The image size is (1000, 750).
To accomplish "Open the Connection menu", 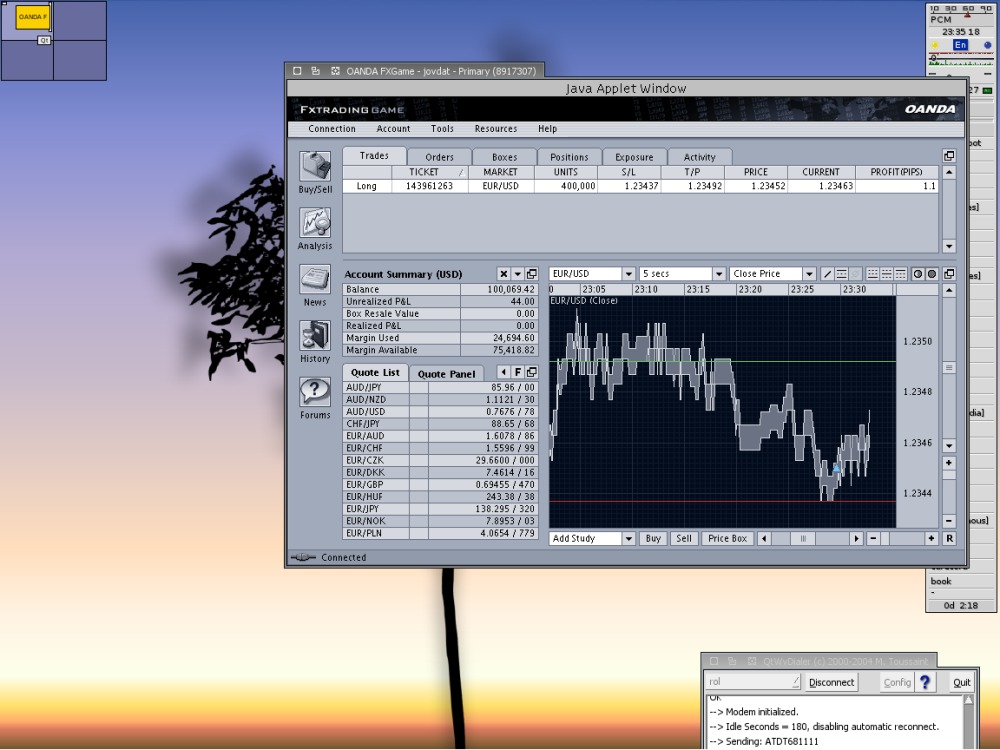I will [332, 129].
